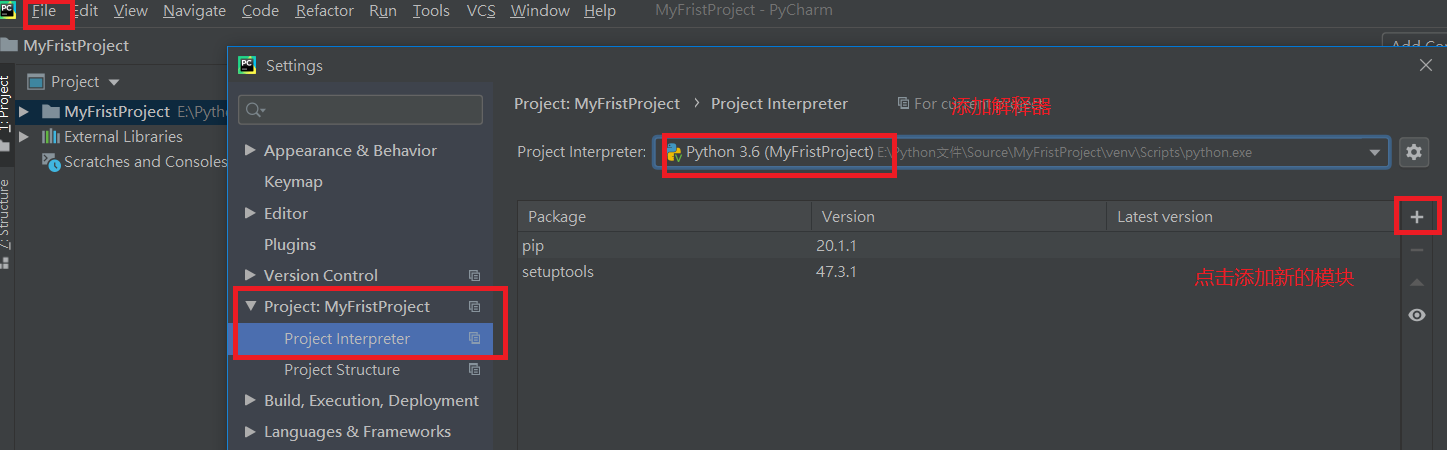The height and width of the screenshot is (450, 1447).
Task: Click the External Libraries icon
Action: [50, 137]
